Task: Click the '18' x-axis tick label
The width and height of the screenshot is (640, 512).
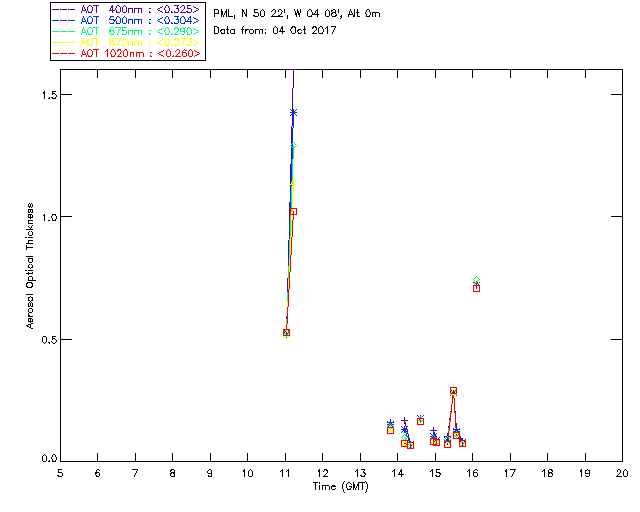Action: point(547,474)
